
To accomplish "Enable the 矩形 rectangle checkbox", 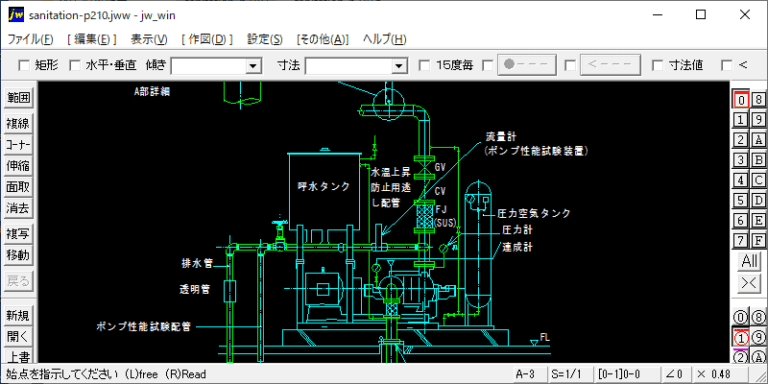I will pyautogui.click(x=24, y=65).
